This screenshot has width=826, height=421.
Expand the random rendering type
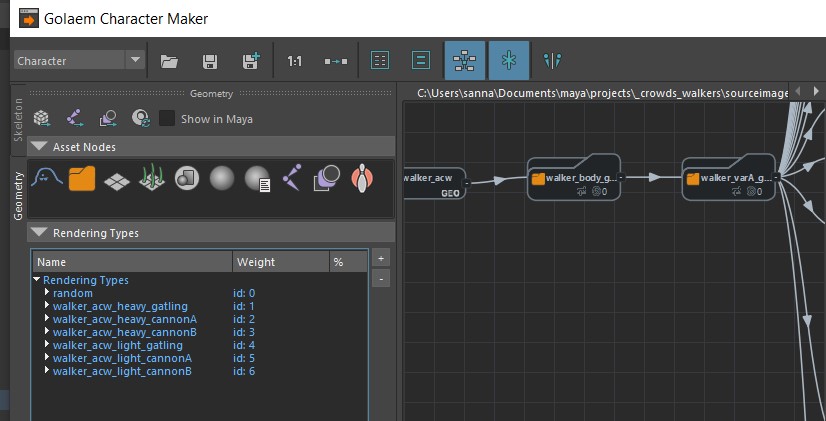(x=47, y=292)
